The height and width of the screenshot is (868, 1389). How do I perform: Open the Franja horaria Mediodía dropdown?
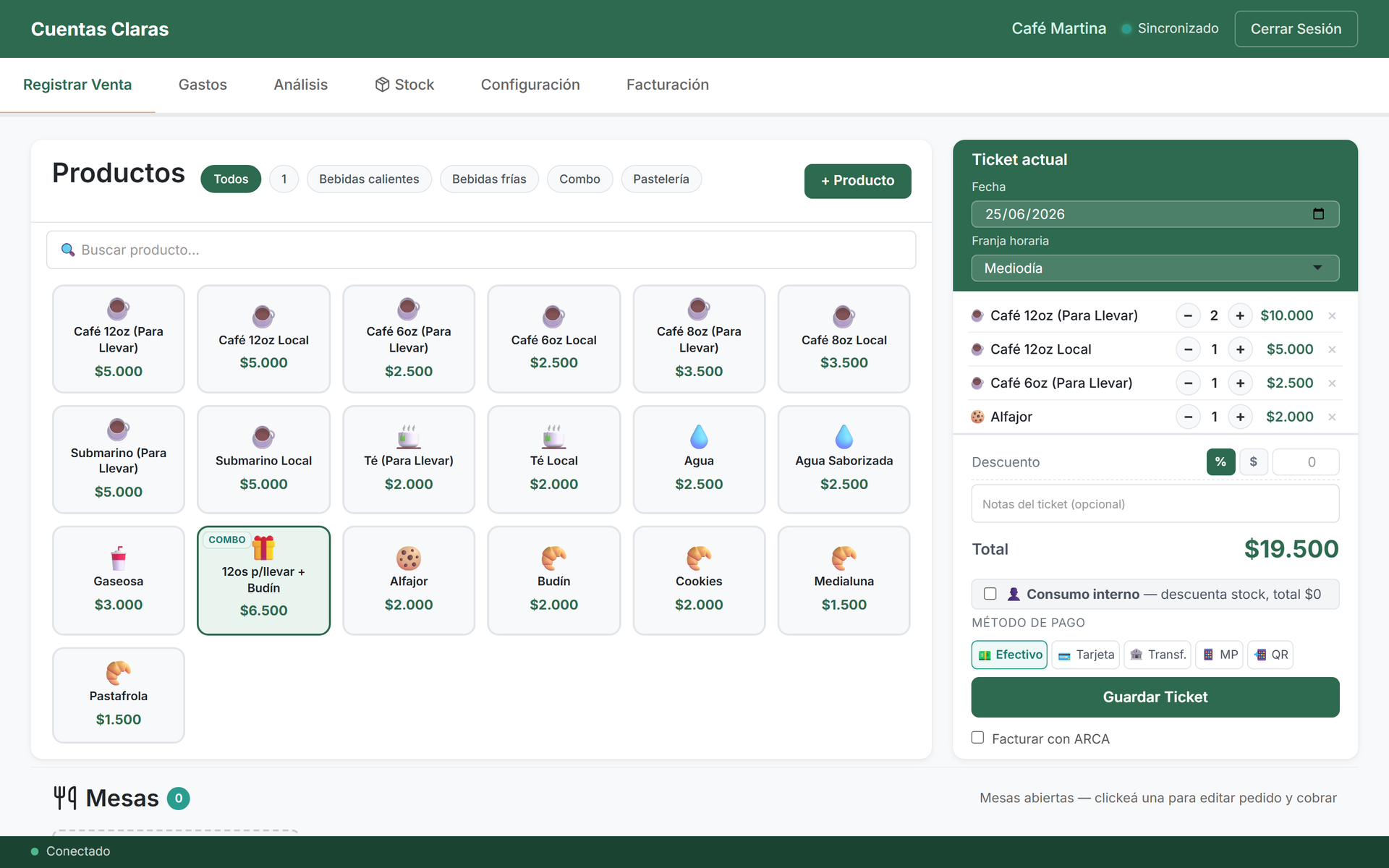1155,268
